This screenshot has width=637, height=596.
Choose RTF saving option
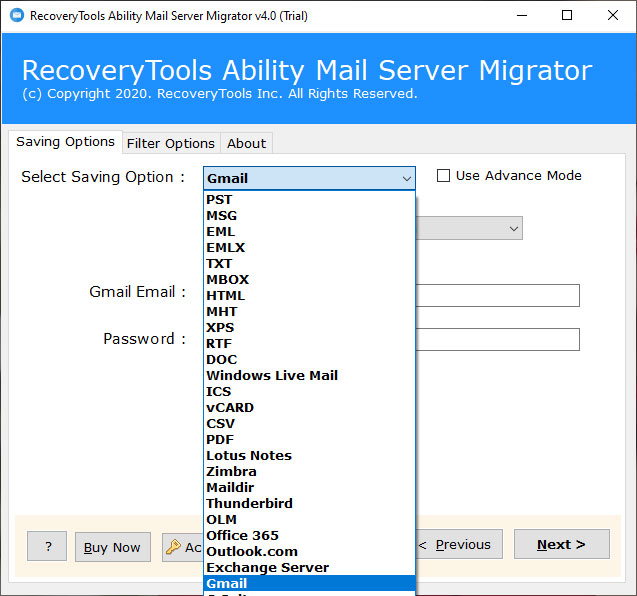[309, 343]
